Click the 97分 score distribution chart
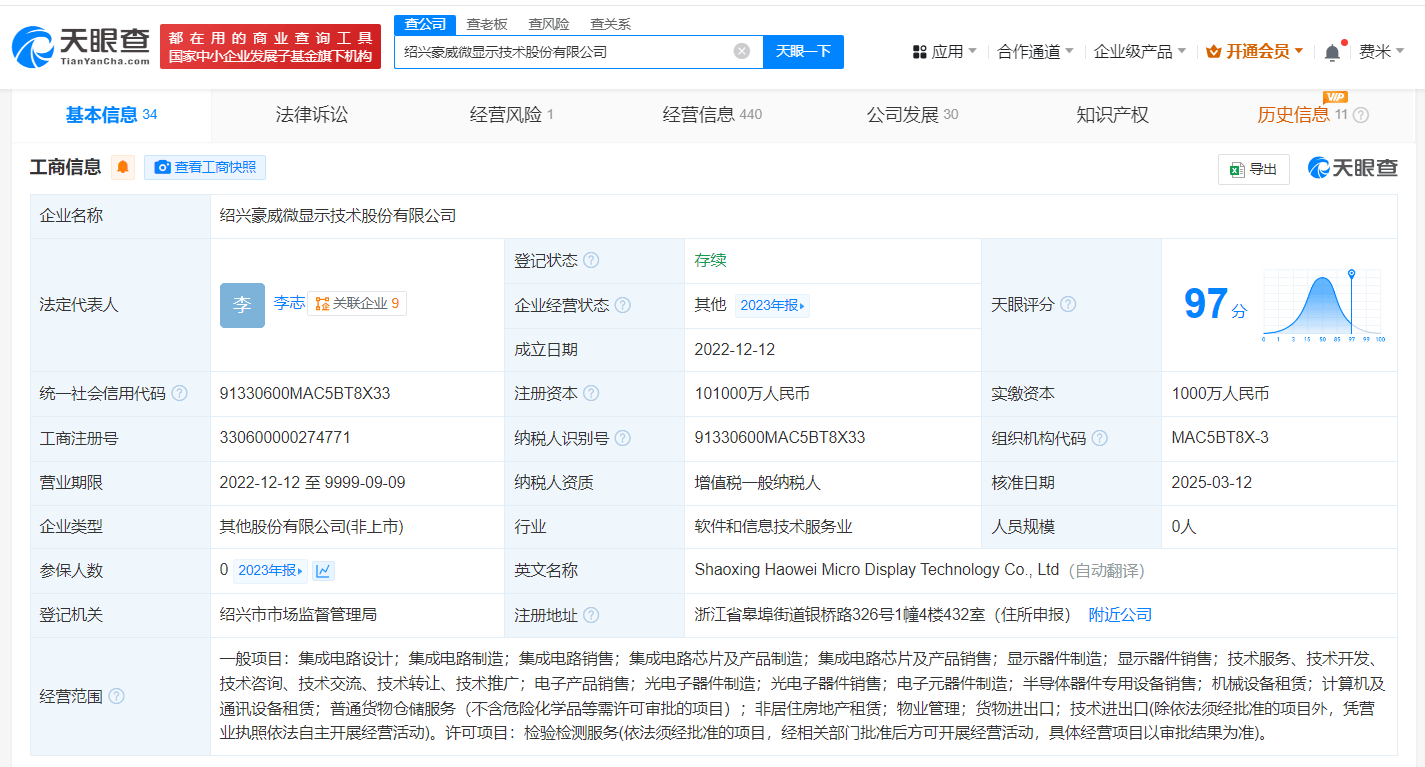 tap(1322, 305)
